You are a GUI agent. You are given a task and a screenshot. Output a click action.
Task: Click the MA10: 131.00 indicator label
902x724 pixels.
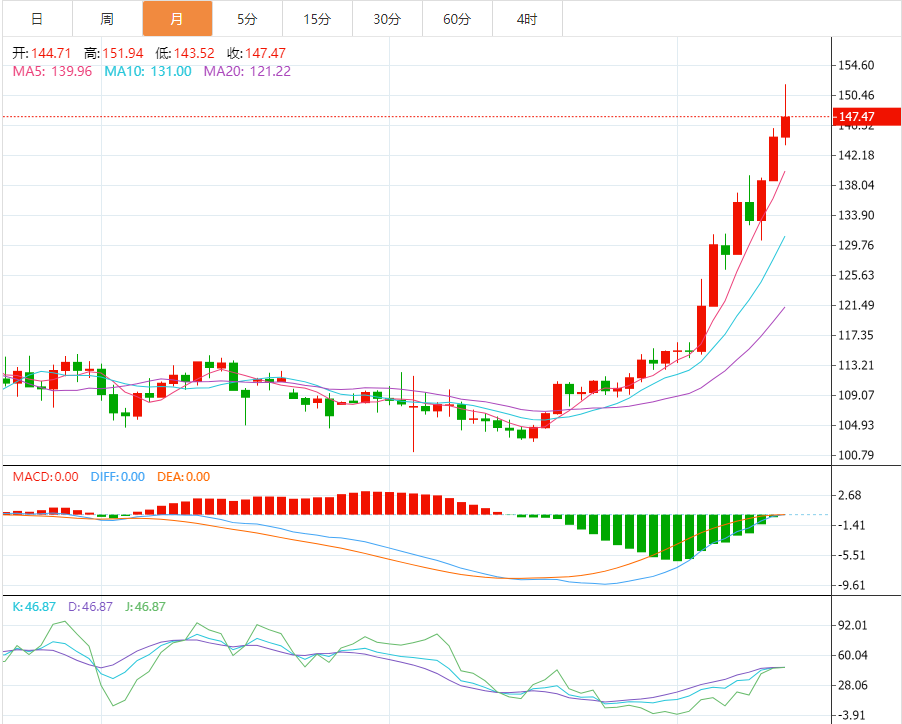[x=147, y=71]
